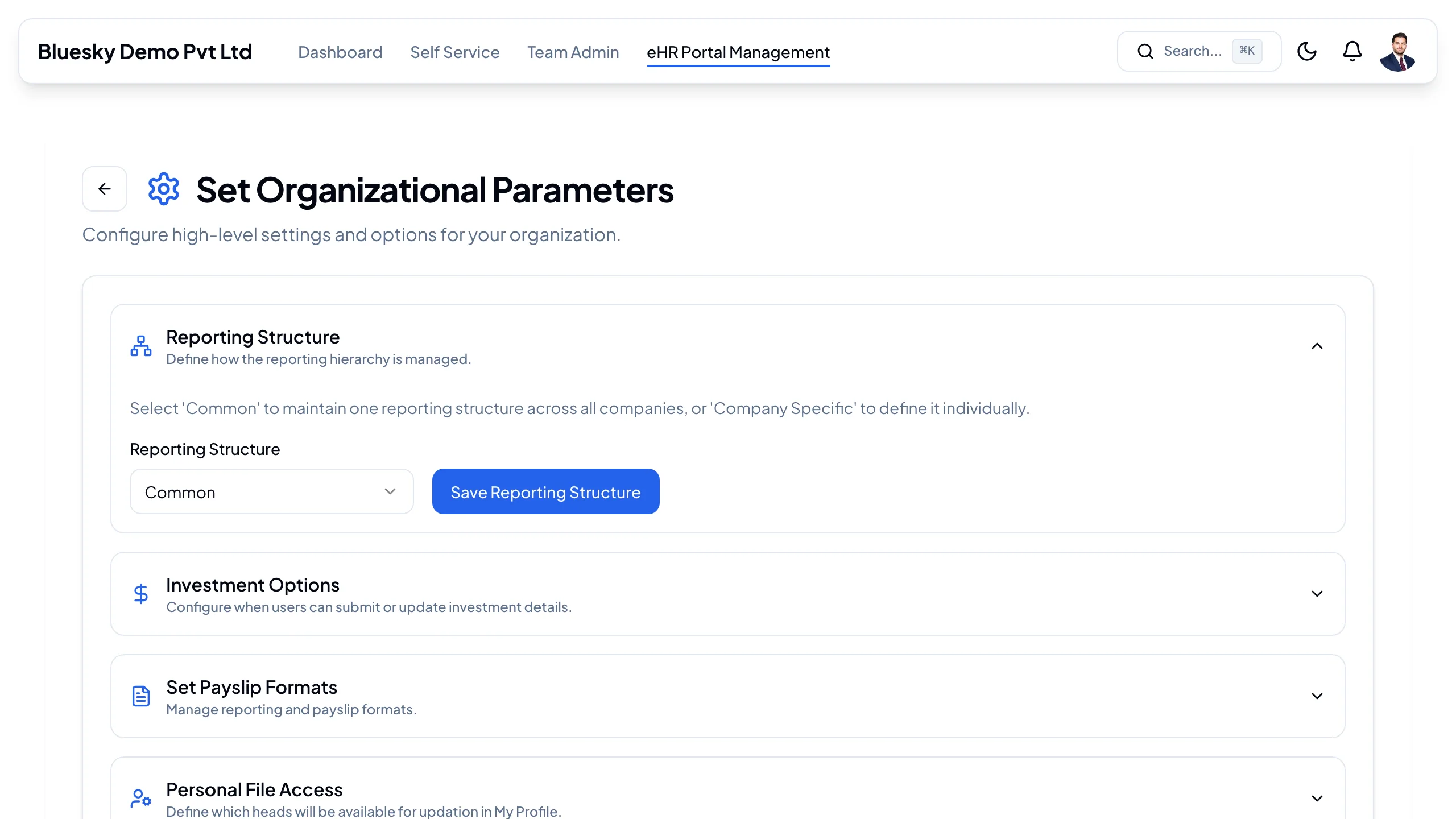
Task: Click 'Define how the reporting hierarchy is managed.'
Action: [x=318, y=359]
